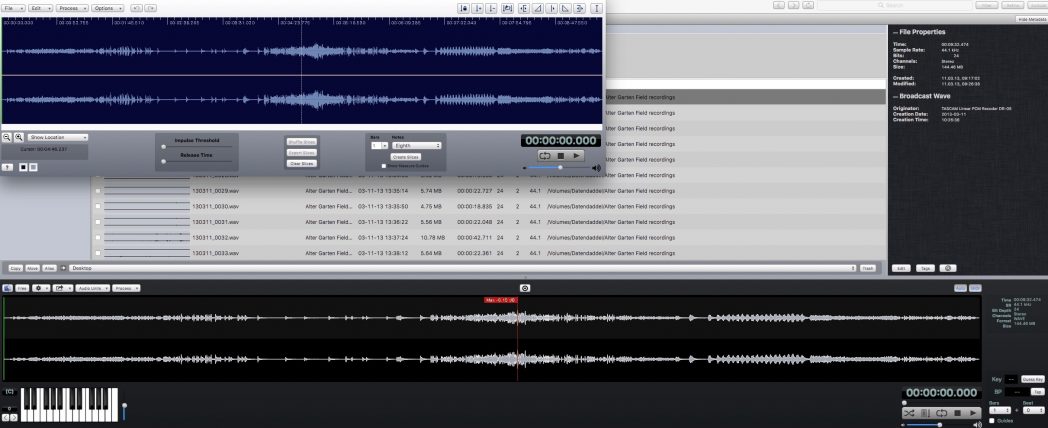Viewport: 1048px width, 428px height.
Task: Check the box for 130311_0032.wav
Action: point(97,238)
